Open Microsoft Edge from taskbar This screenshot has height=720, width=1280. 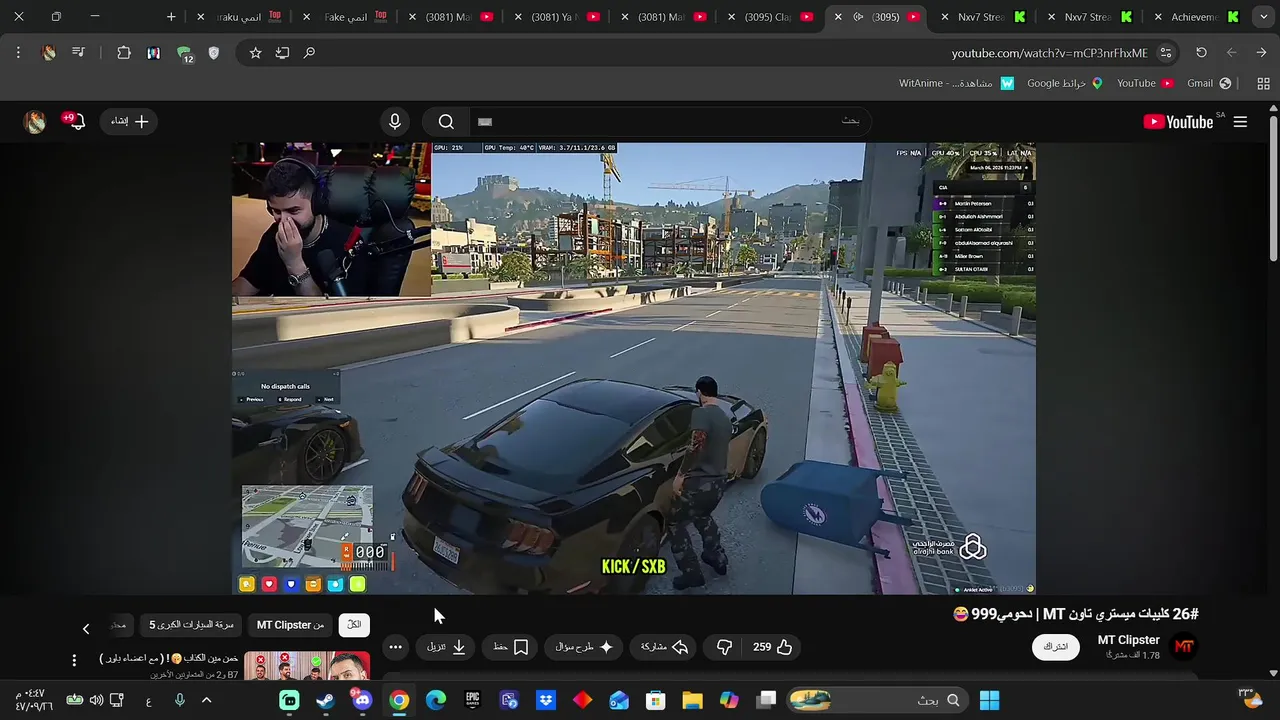point(435,700)
